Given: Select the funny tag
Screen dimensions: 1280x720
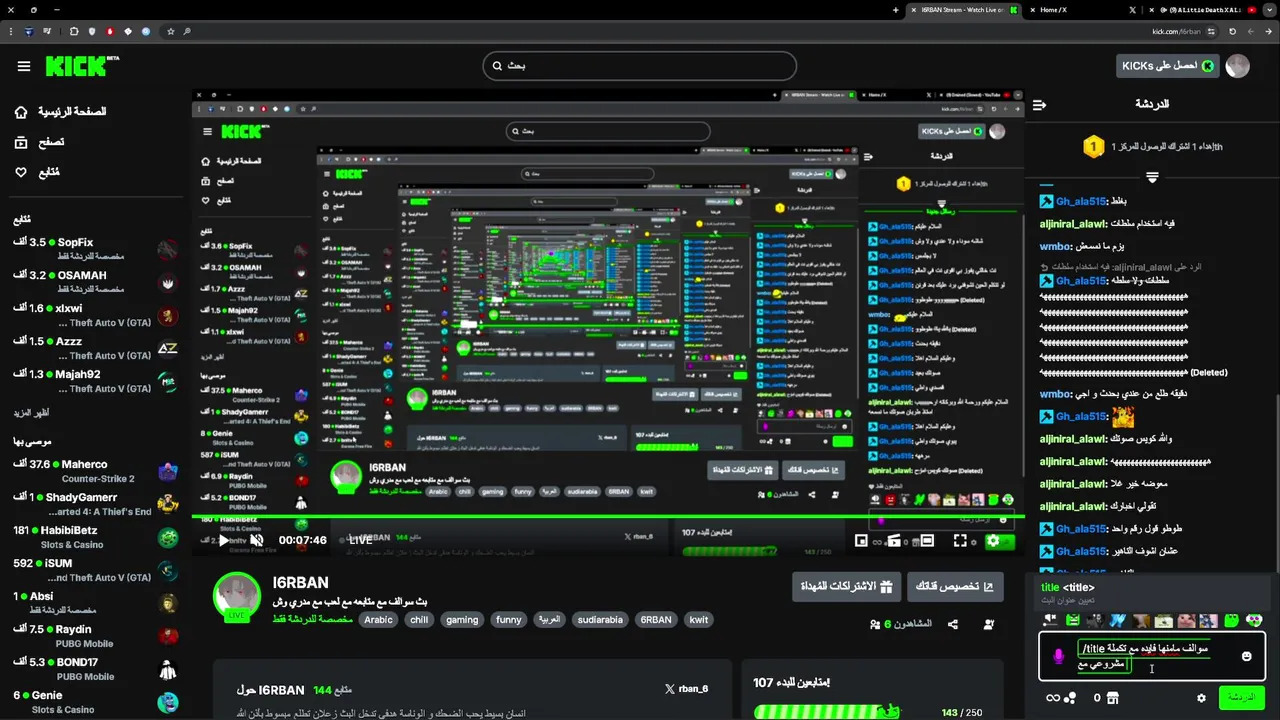Looking at the screenshot, I should tap(509, 620).
